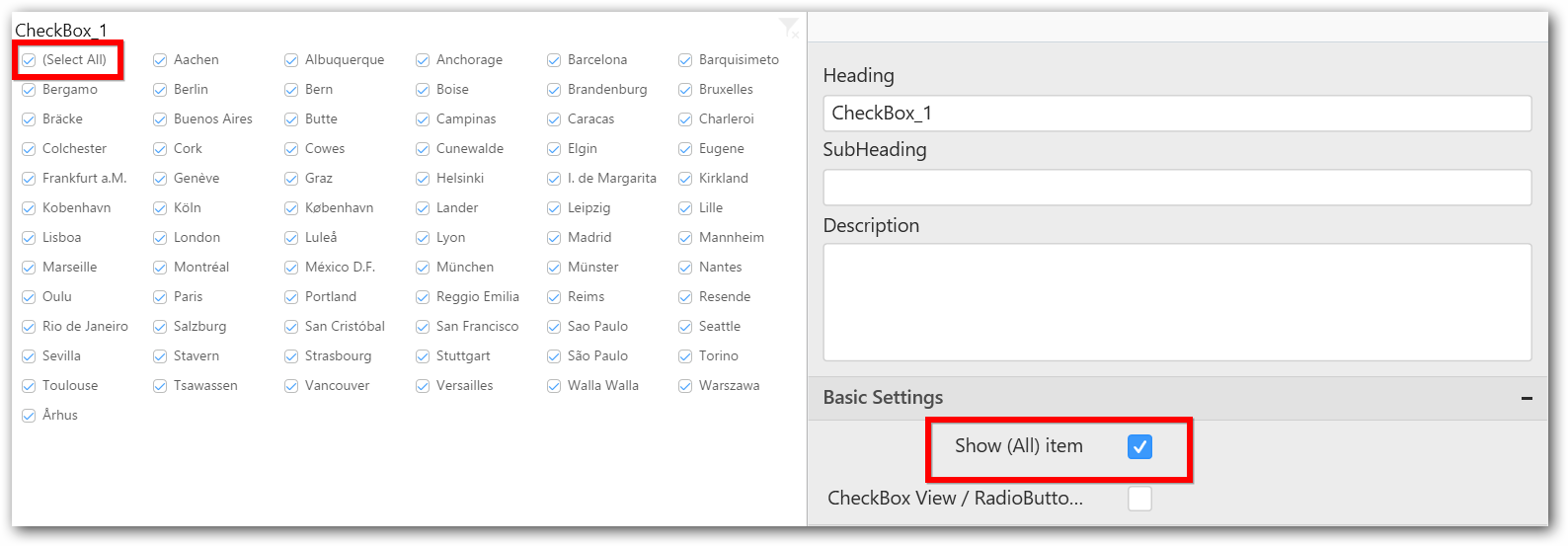This screenshot has width=1568, height=546.
Task: Uncheck the Reggio Emilia option
Action: 423,297
